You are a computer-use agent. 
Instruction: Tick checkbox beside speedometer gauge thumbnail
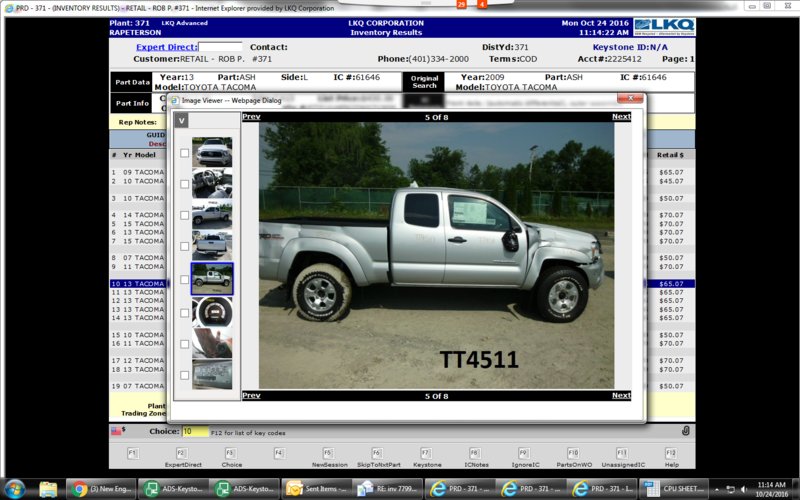point(185,312)
